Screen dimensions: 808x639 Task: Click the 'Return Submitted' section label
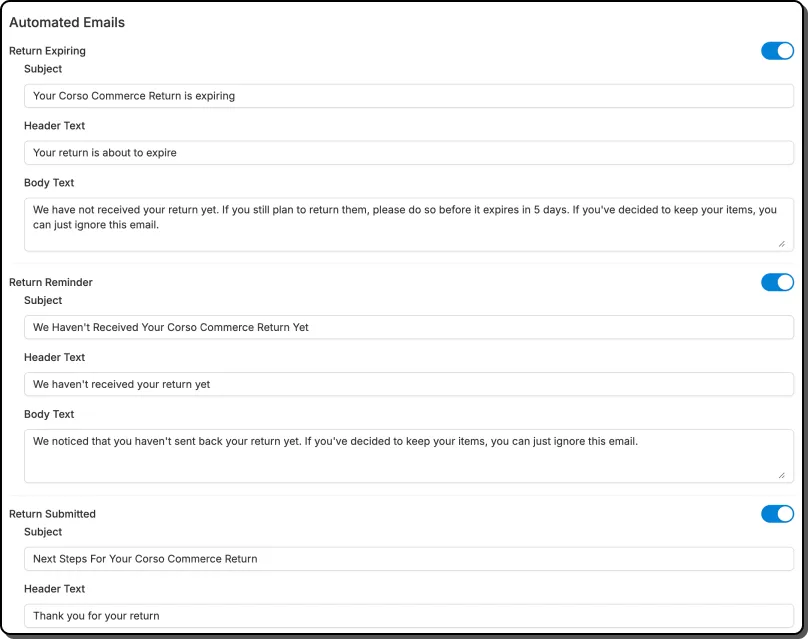(51, 513)
